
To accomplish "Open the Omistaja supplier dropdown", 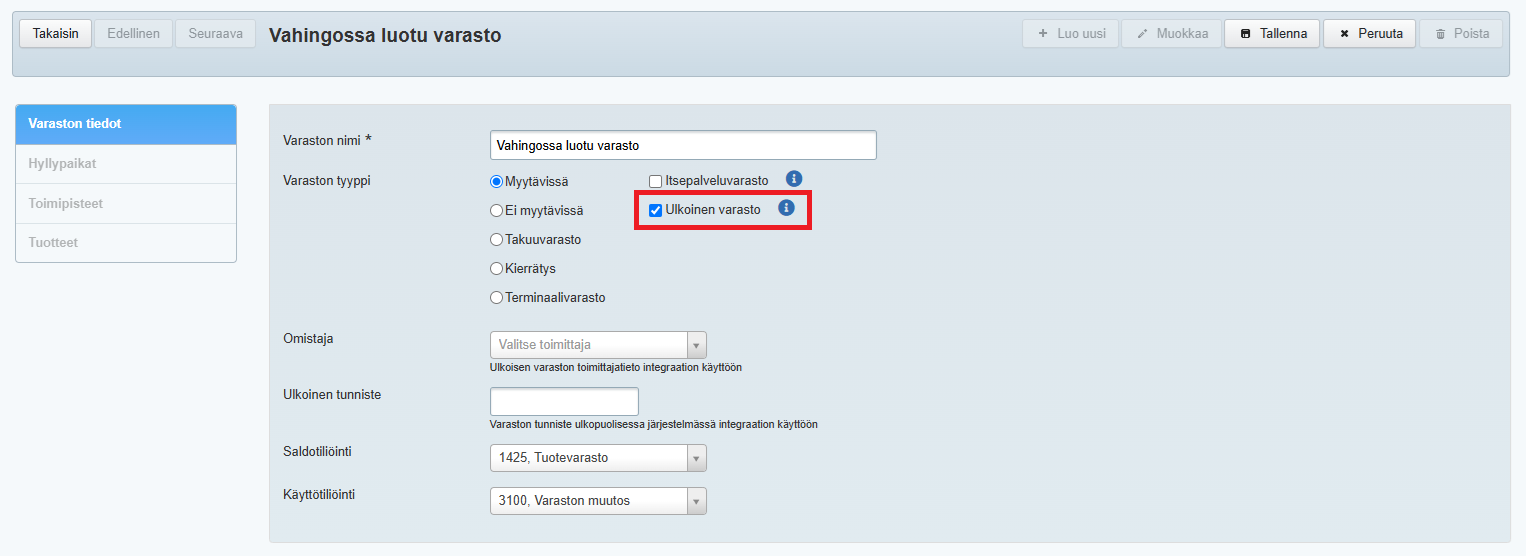I will [x=598, y=345].
